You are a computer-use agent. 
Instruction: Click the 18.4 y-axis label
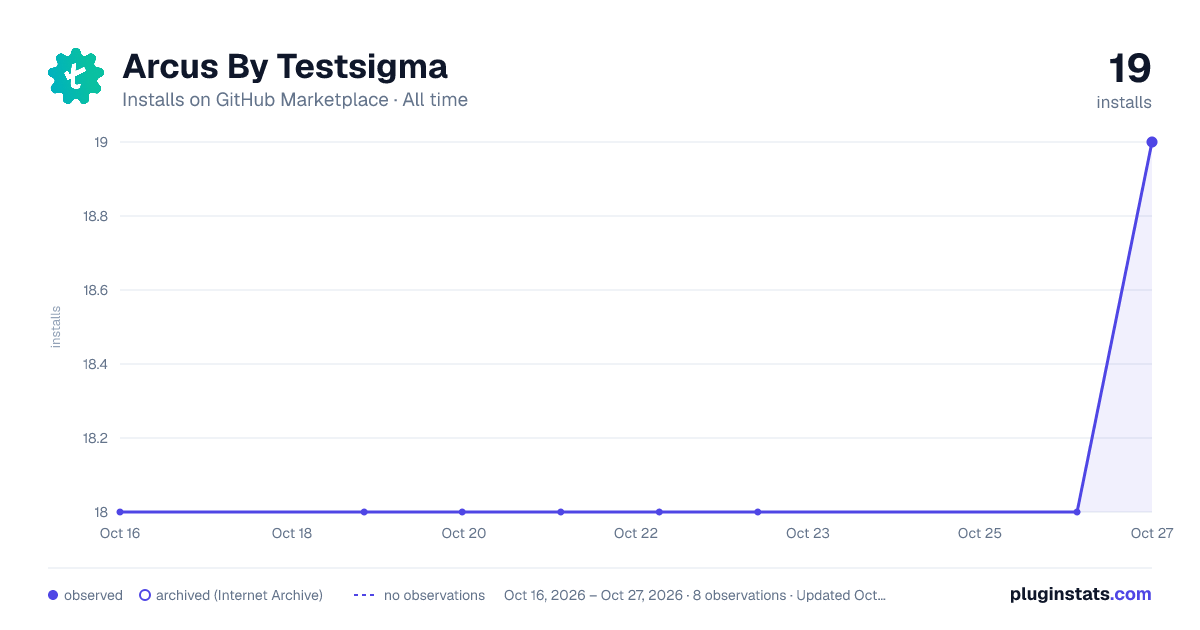(x=95, y=364)
